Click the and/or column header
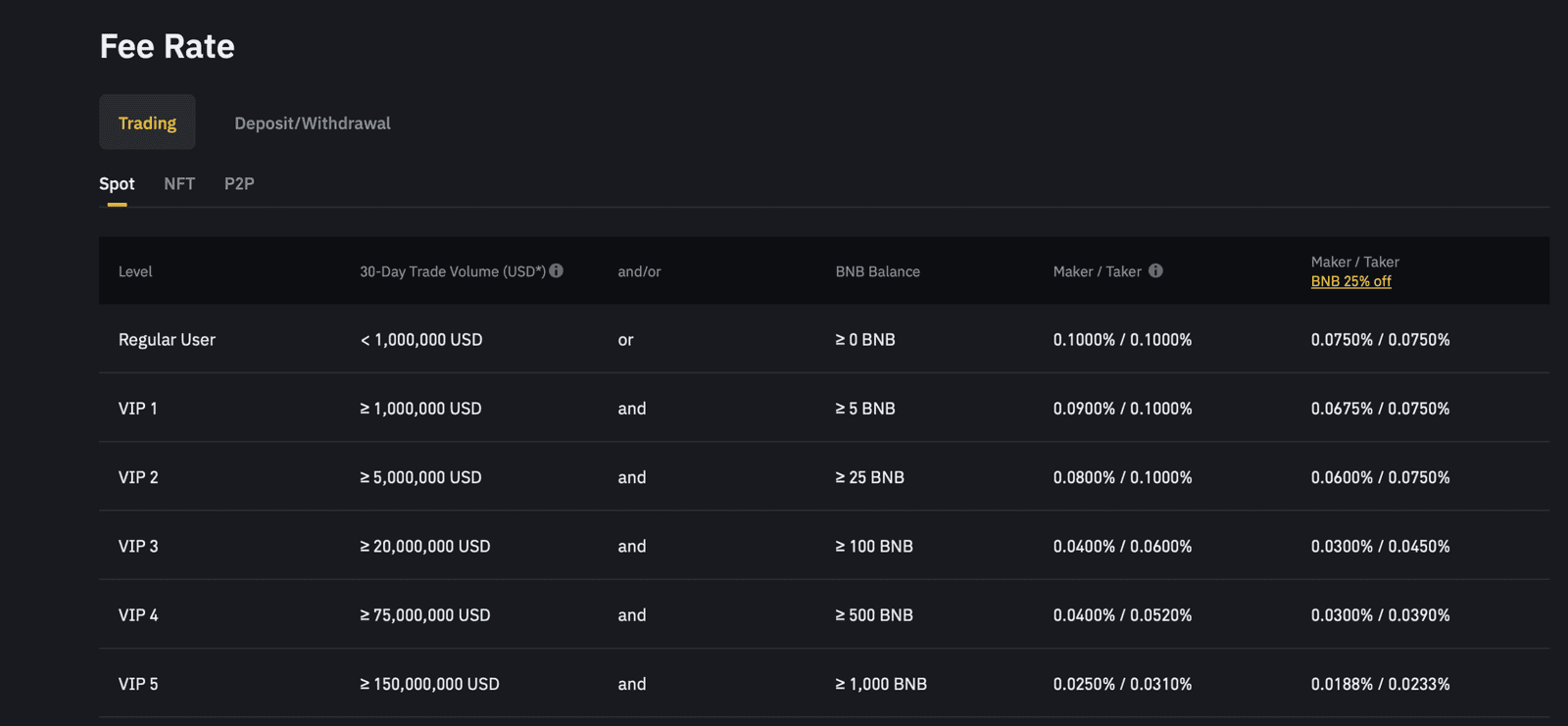The height and width of the screenshot is (726, 1568). pyautogui.click(x=639, y=271)
